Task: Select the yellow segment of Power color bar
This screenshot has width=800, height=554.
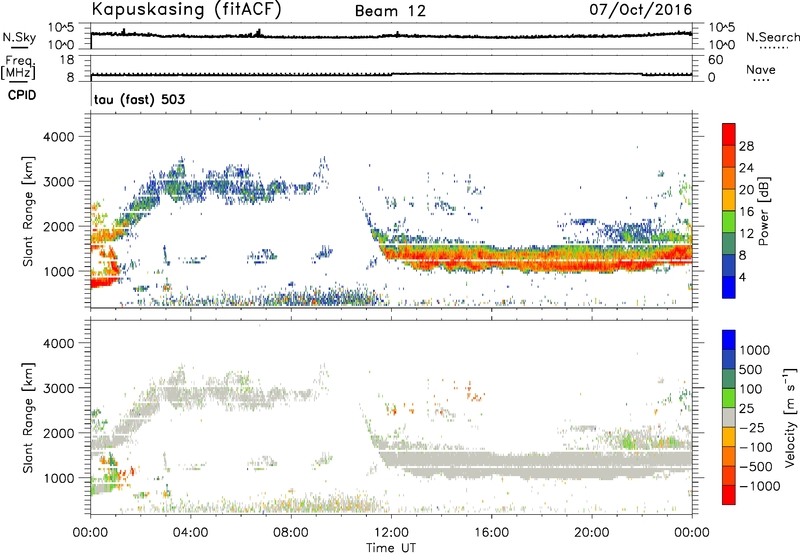Action: (729, 200)
